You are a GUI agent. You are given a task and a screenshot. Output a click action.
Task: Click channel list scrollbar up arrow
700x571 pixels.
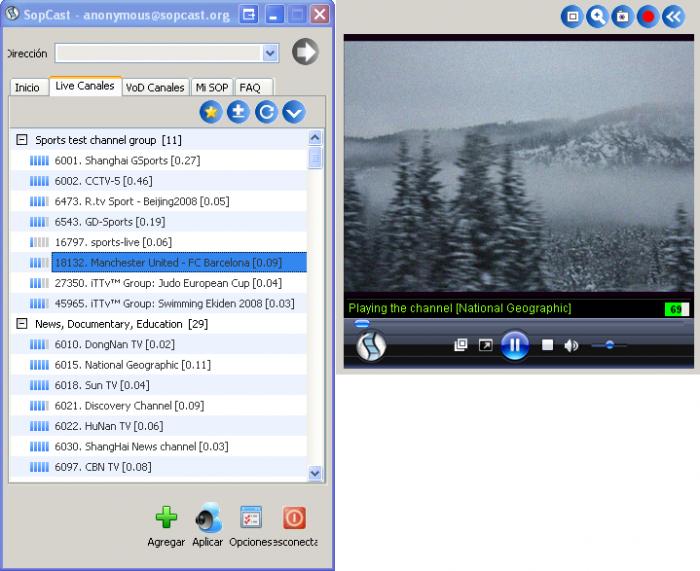(315, 138)
